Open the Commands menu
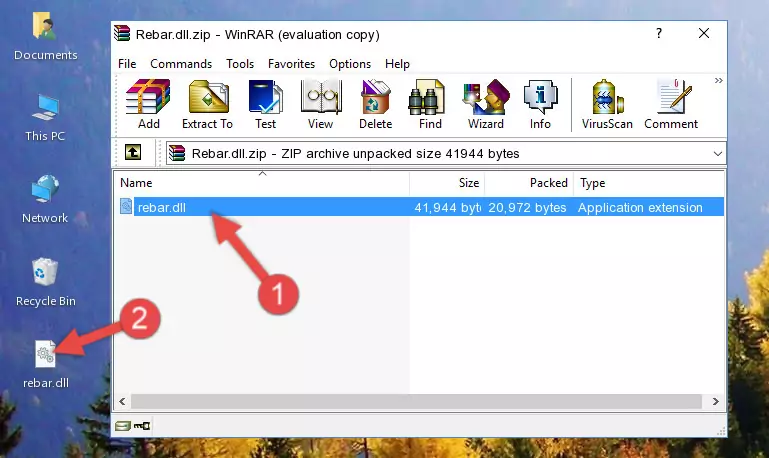Image resolution: width=769 pixels, height=458 pixels. 181,64
